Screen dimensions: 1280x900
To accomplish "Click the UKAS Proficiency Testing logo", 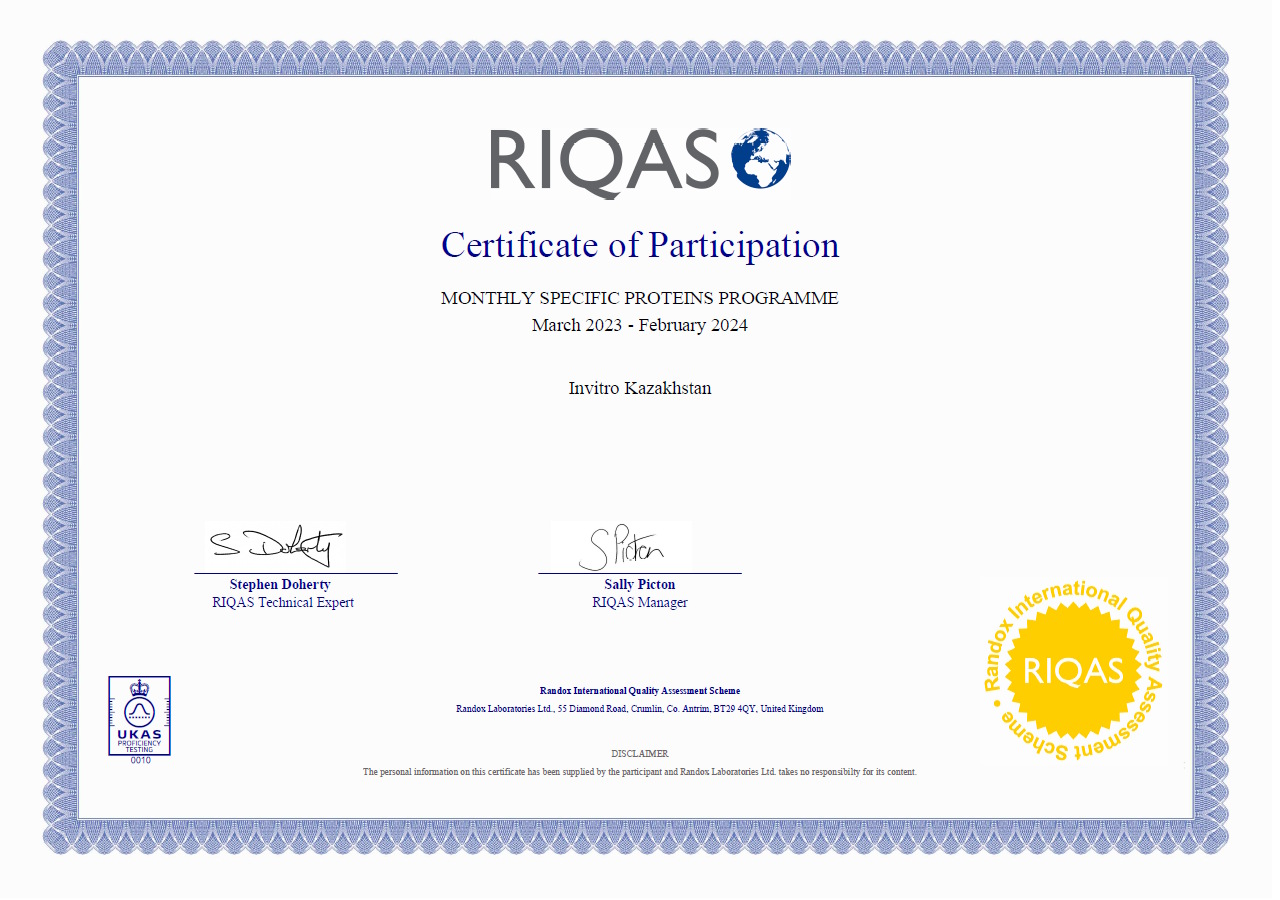I will pyautogui.click(x=139, y=716).
